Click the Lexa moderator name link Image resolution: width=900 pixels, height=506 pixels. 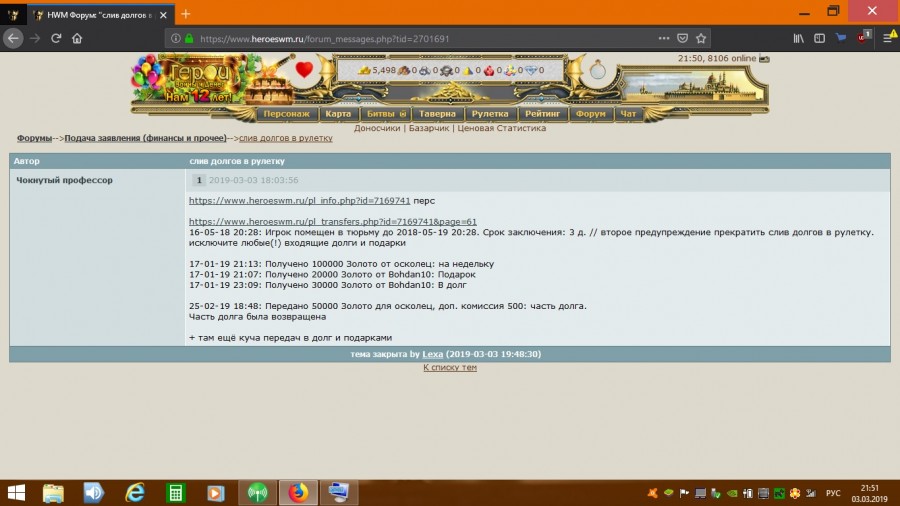(433, 354)
